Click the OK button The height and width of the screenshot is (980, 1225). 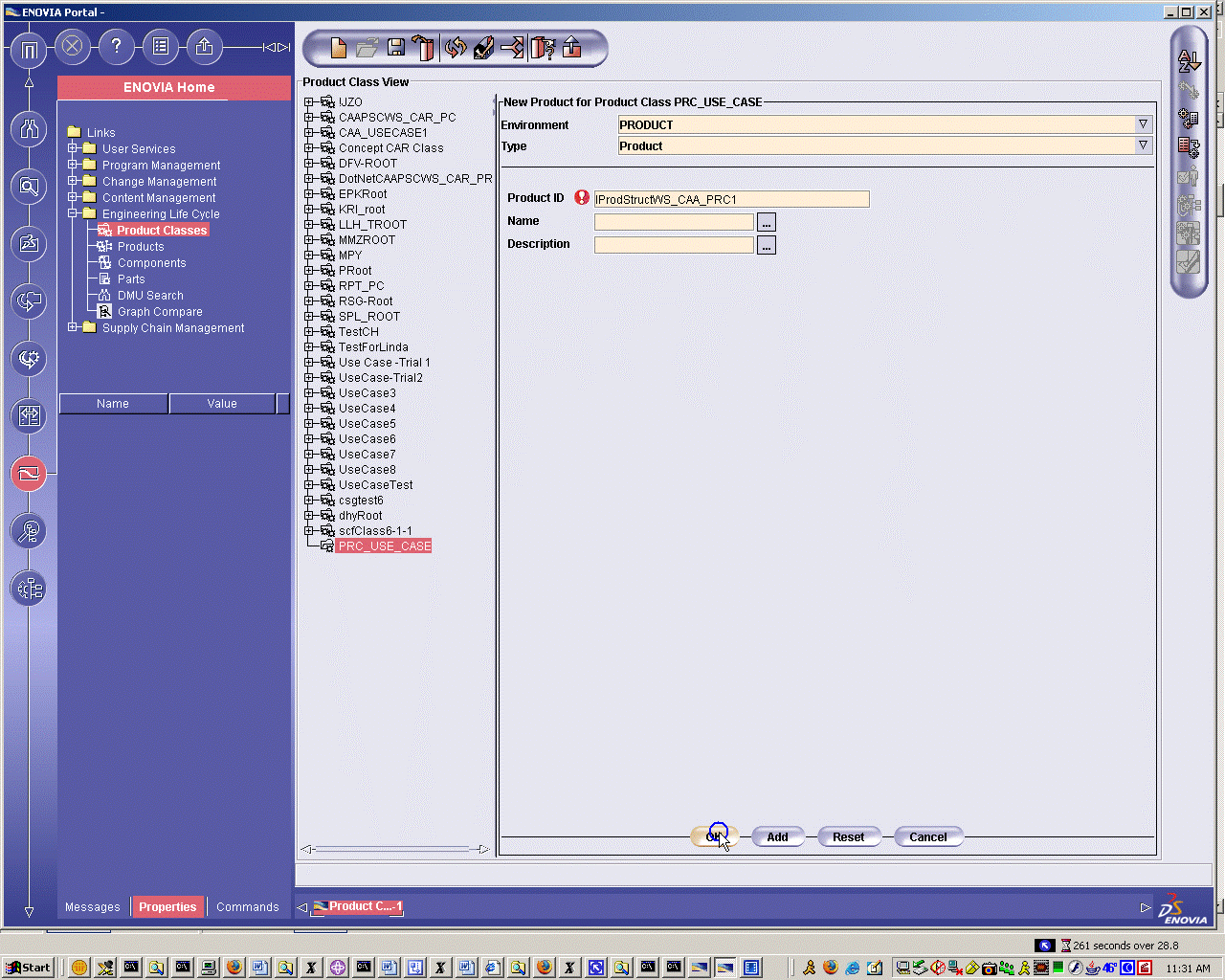point(713,836)
